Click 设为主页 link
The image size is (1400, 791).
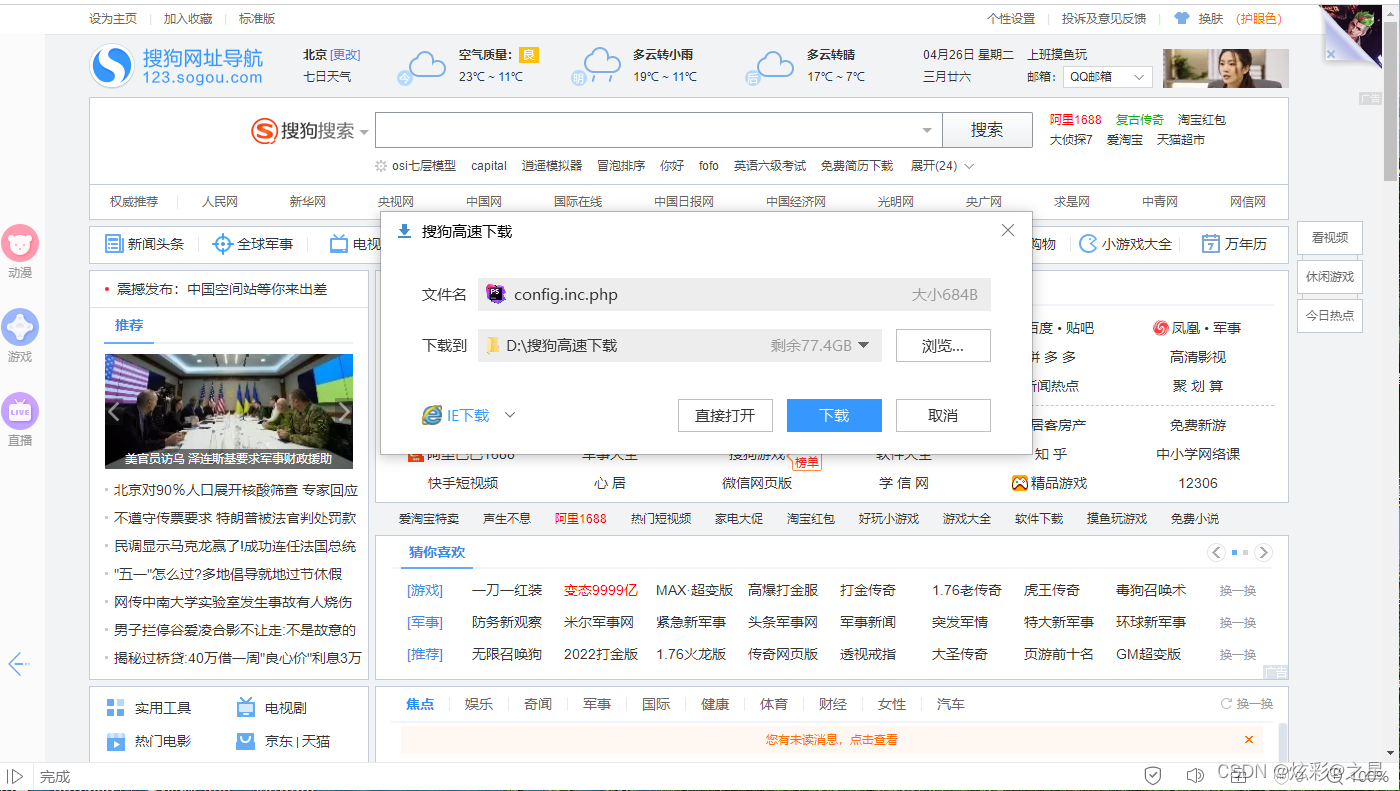click(113, 18)
